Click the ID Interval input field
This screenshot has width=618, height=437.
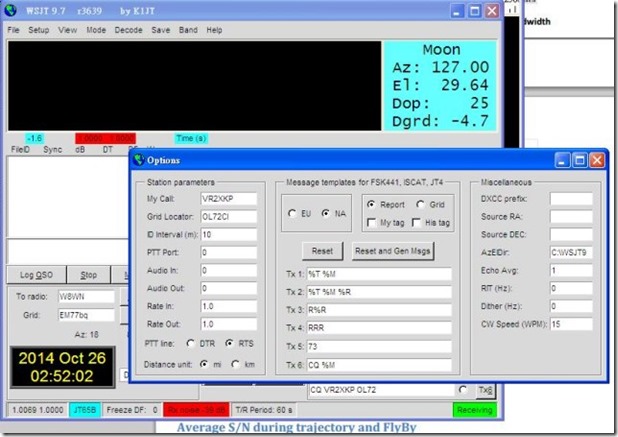click(229, 234)
